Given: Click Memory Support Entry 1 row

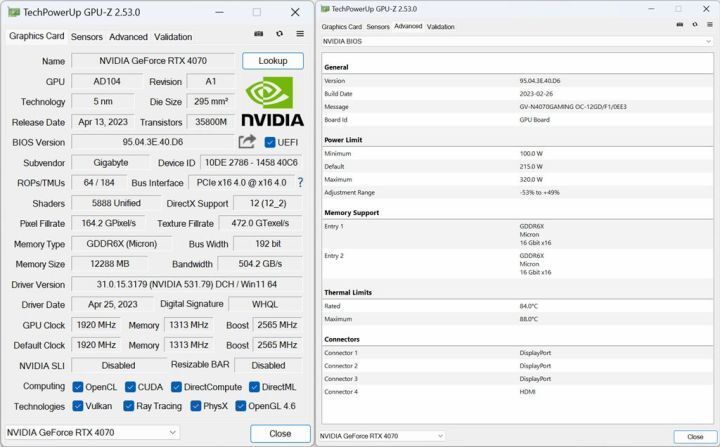Looking at the screenshot, I should click(x=518, y=234).
